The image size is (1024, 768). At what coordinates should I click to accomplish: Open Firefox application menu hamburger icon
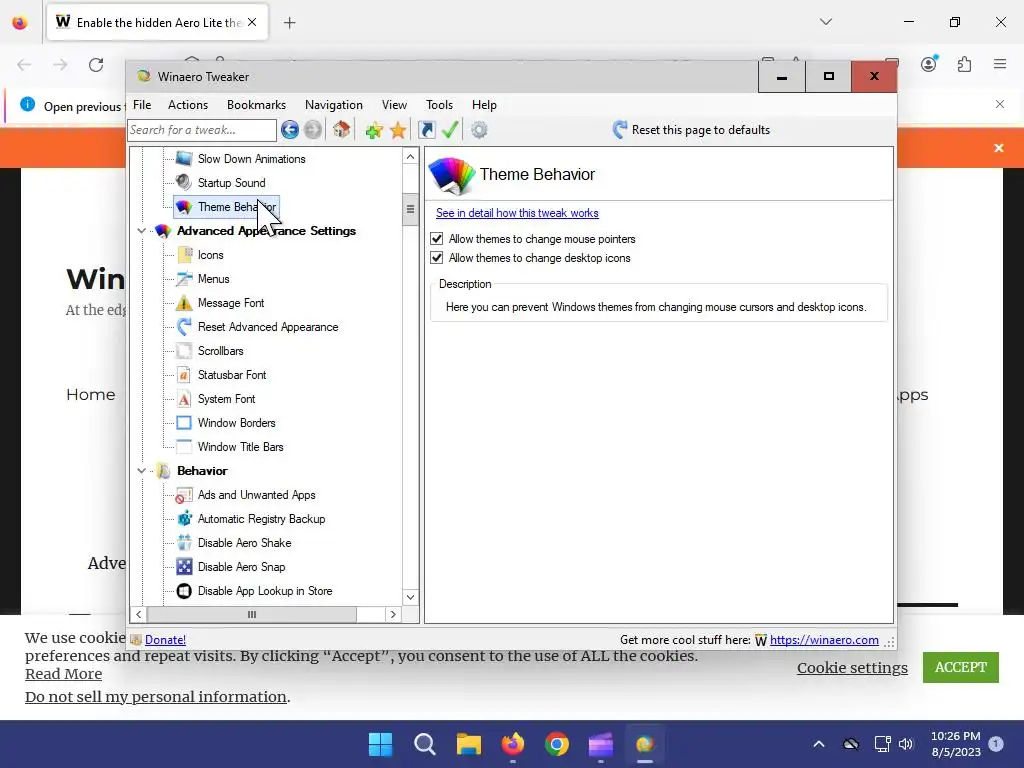tap(1000, 64)
